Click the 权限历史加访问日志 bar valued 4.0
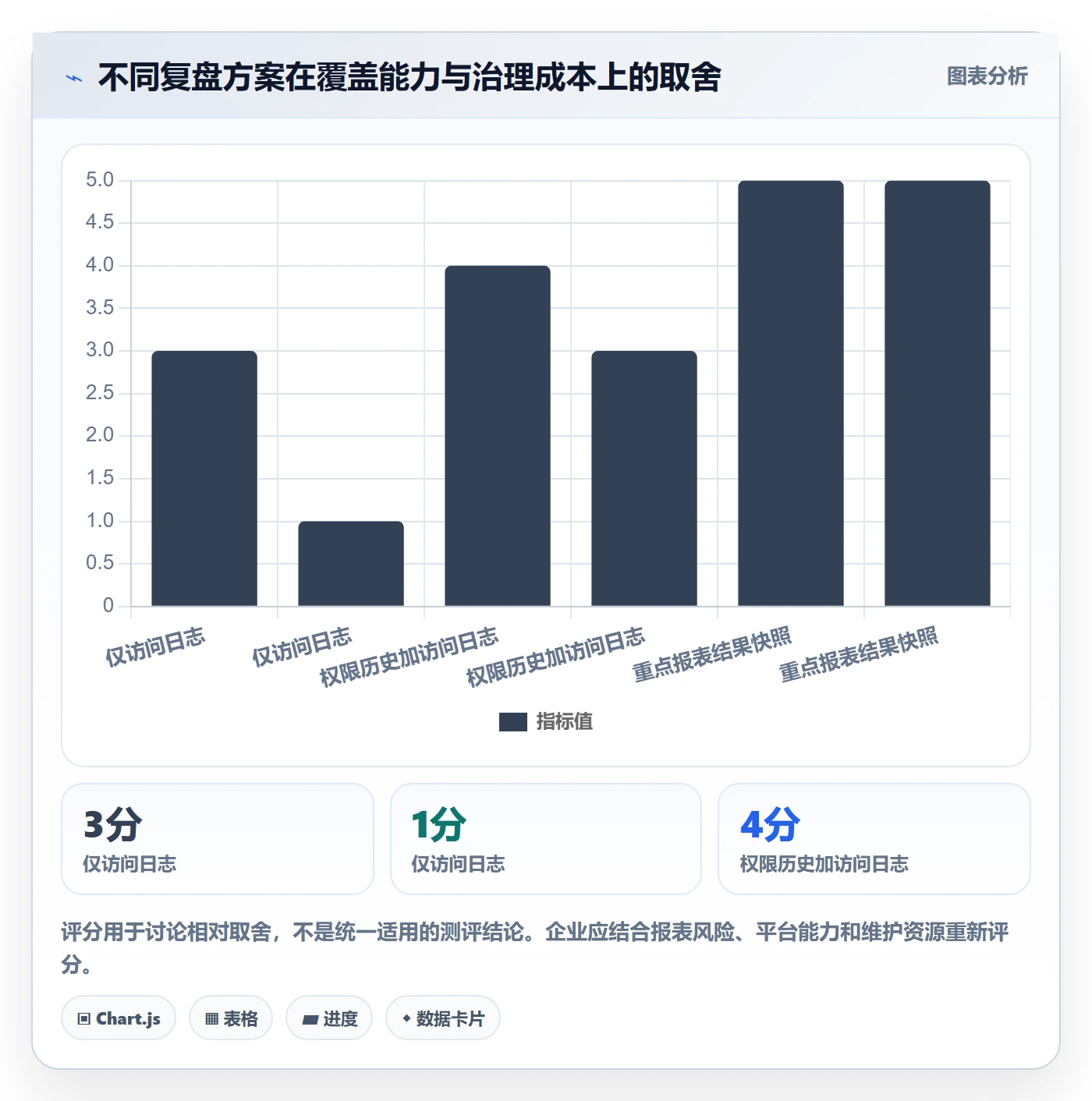 coord(498,436)
